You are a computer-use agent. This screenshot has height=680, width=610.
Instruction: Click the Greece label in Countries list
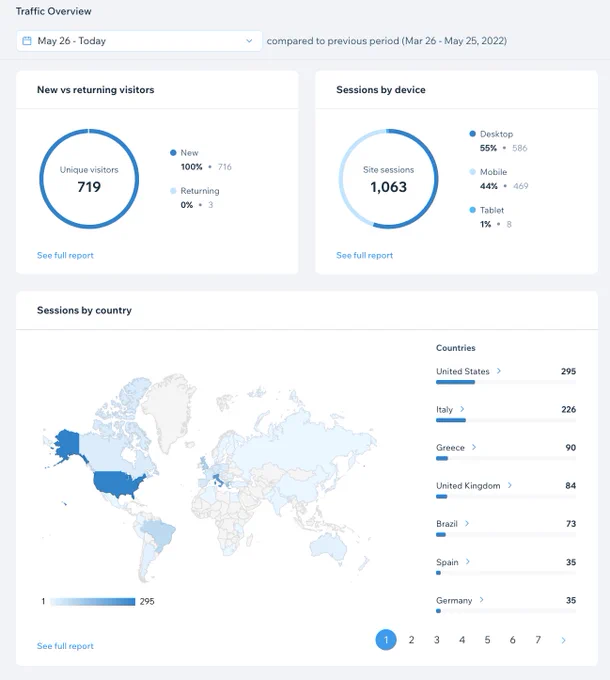click(450, 448)
